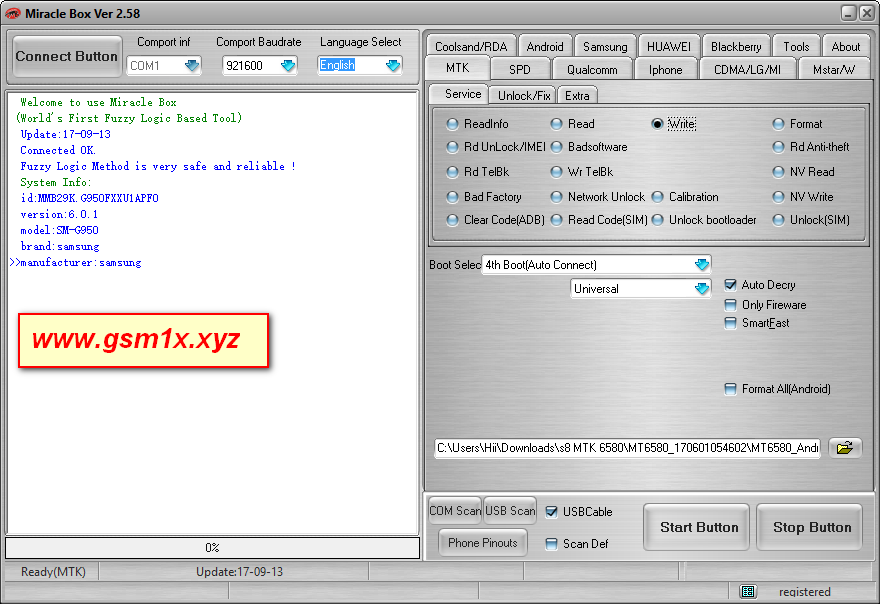The image size is (880, 604).
Task: Switch to the HUAWEI tab
Action: click(669, 47)
